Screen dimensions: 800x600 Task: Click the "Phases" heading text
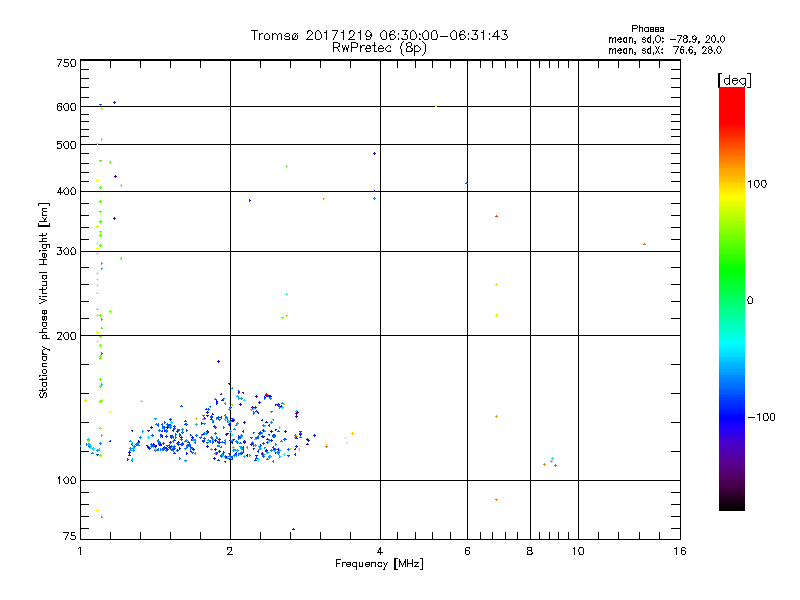[x=647, y=29]
